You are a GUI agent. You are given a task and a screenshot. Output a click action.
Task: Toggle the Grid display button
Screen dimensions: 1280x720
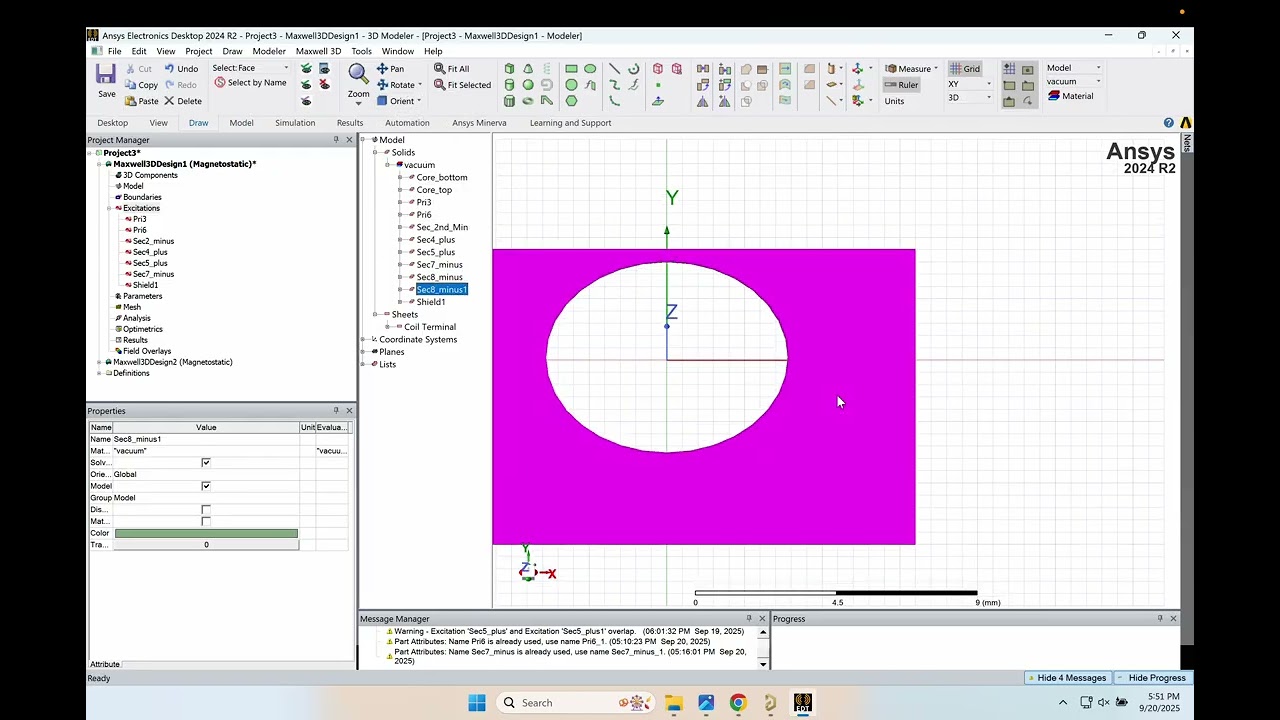point(965,69)
